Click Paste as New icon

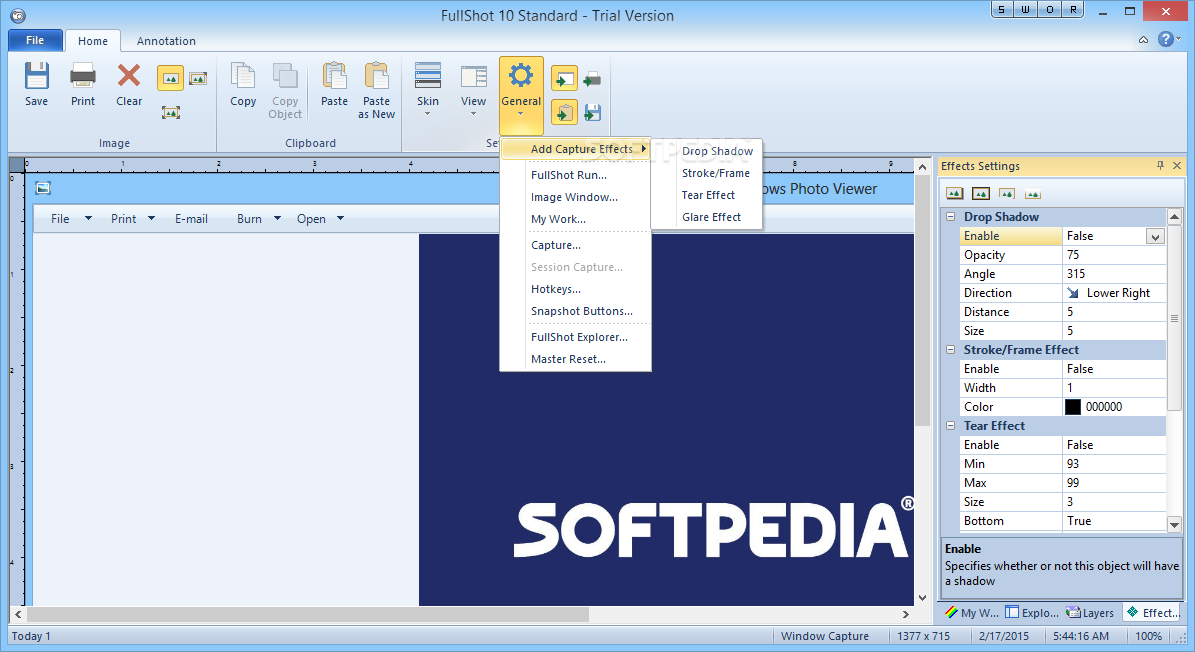376,76
